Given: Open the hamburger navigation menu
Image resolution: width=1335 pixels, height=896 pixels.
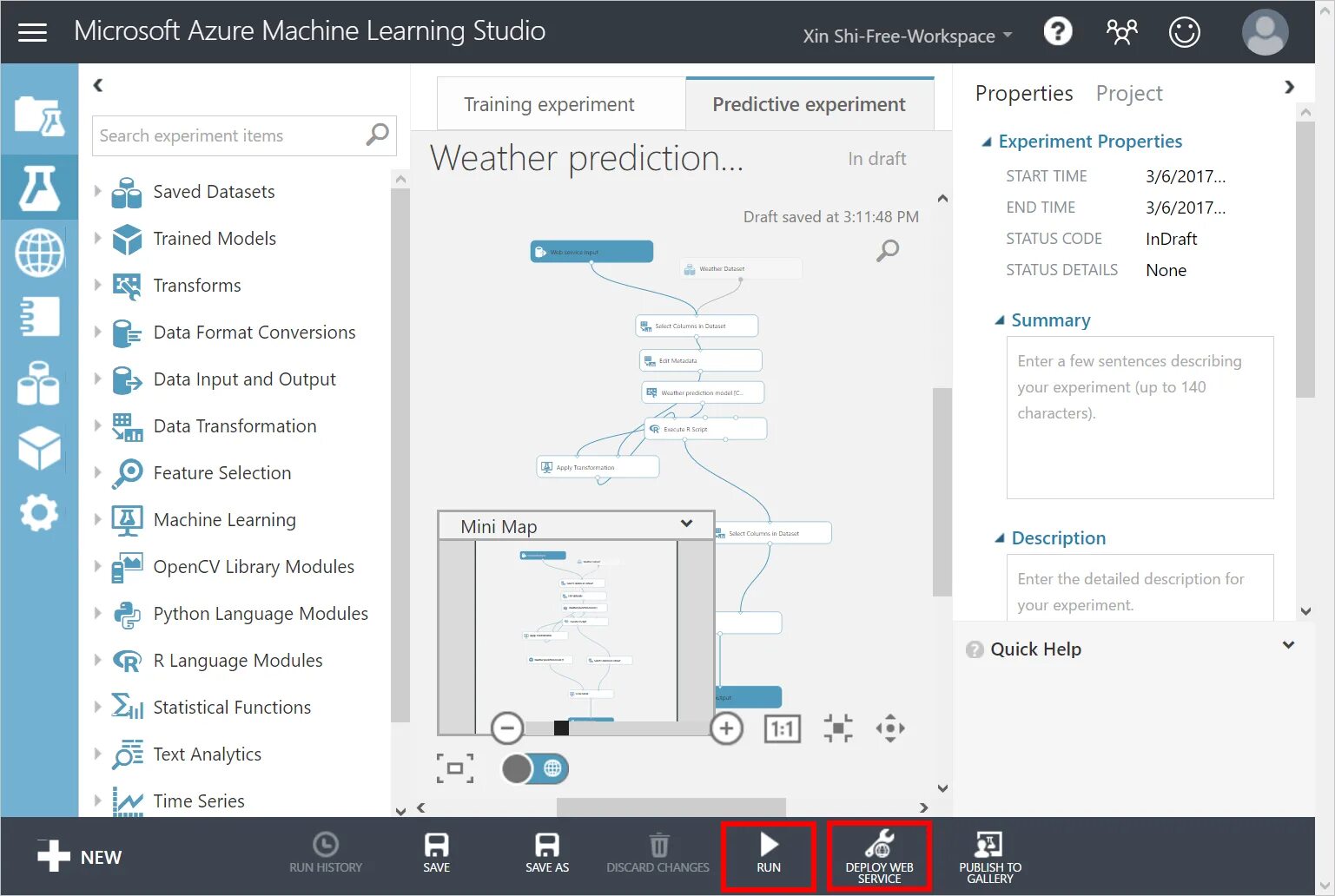Looking at the screenshot, I should click(x=33, y=32).
